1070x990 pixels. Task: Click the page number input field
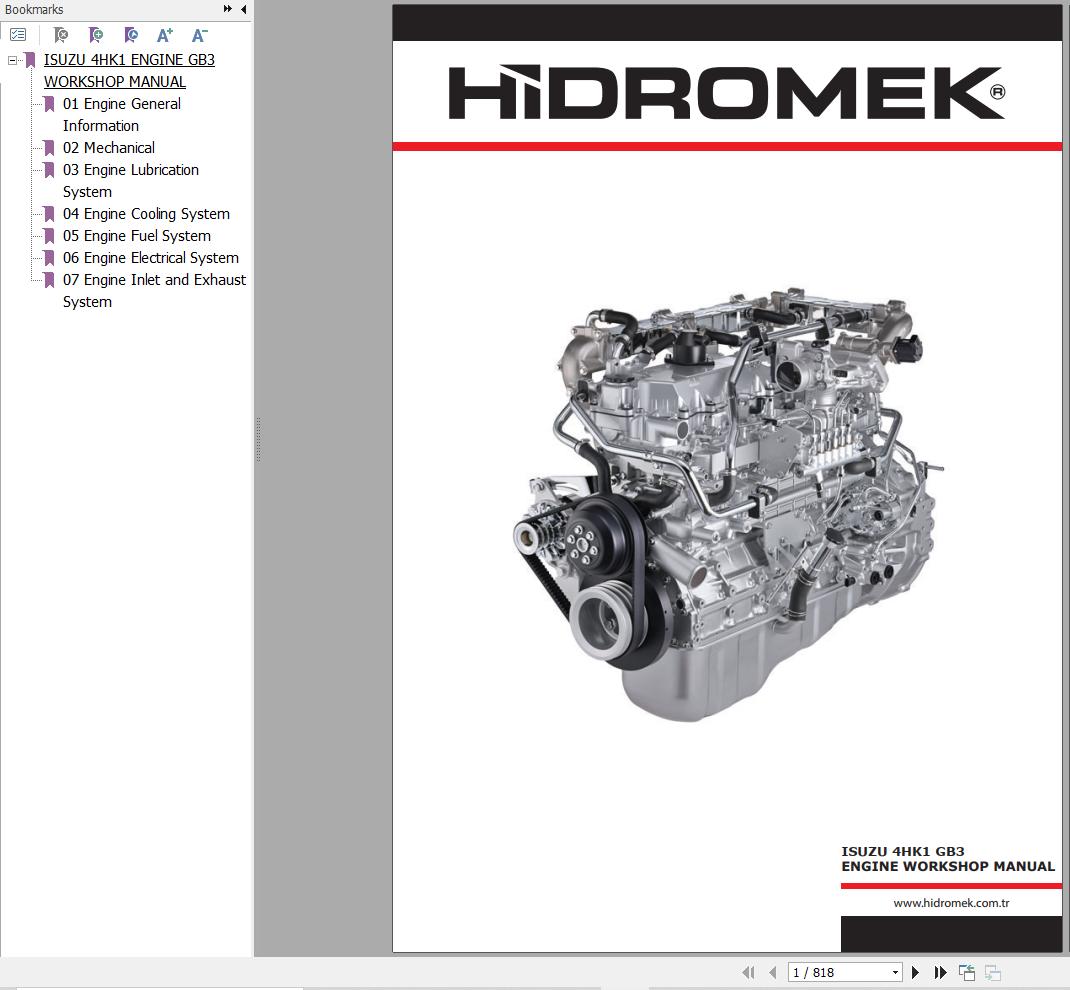(837, 972)
